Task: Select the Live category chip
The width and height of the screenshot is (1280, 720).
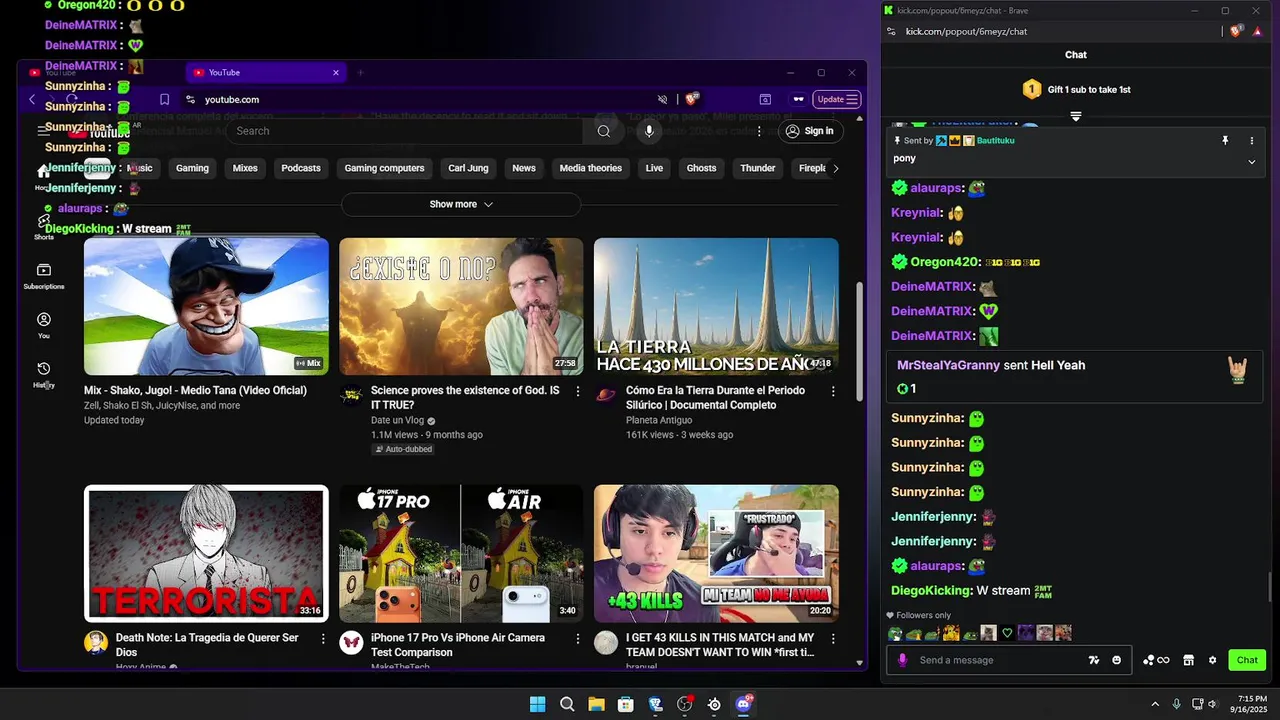Action: (x=654, y=168)
